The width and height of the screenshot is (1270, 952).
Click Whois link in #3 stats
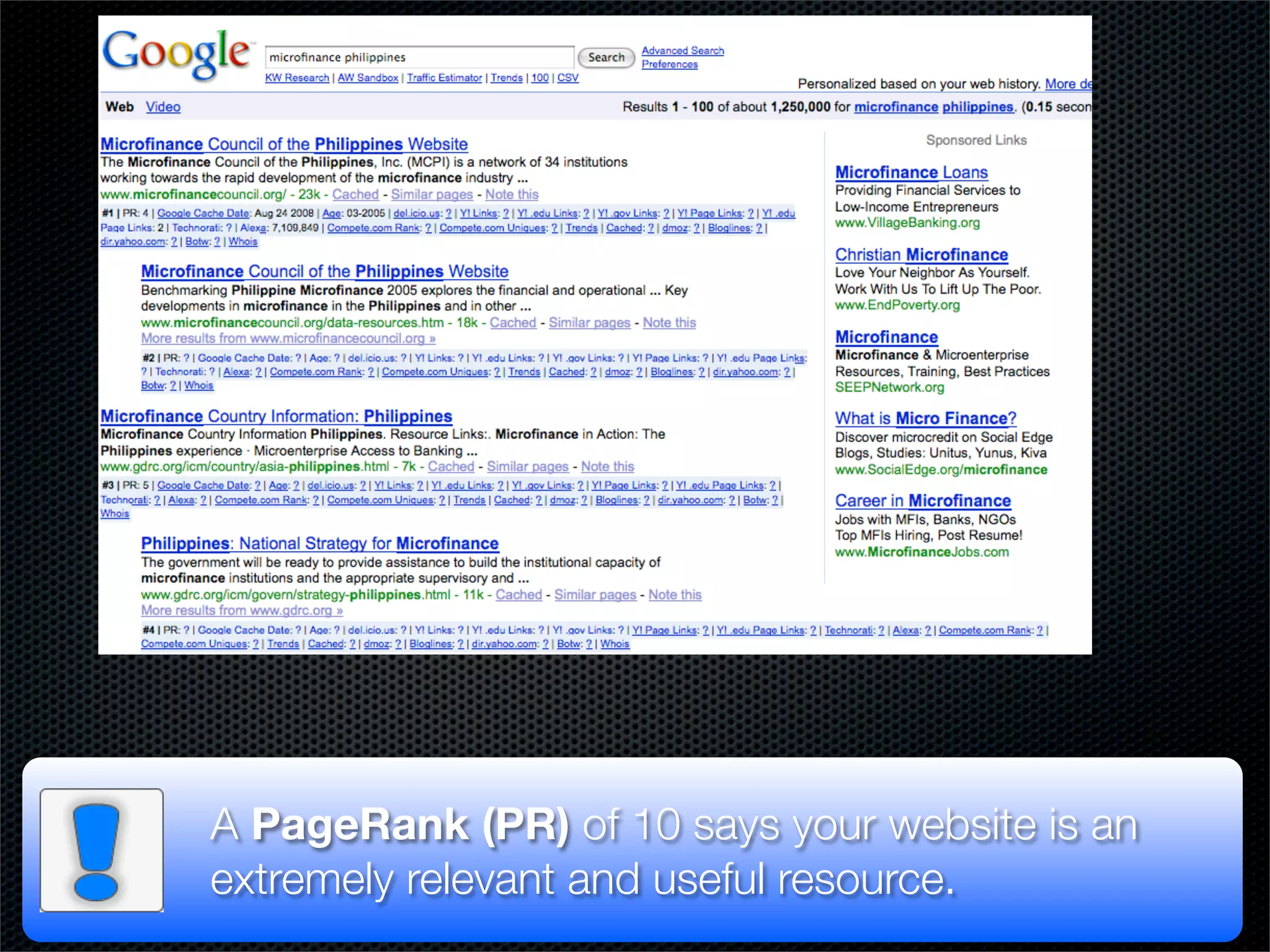click(115, 514)
